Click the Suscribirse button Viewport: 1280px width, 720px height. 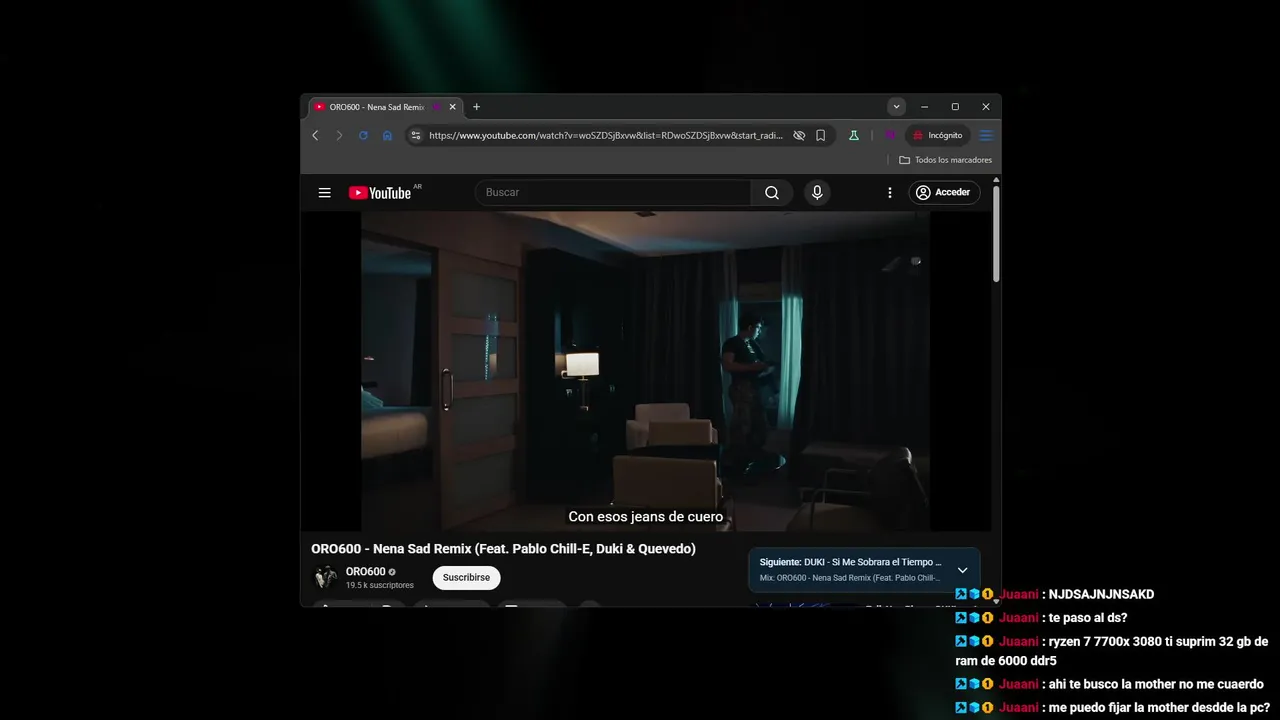(x=466, y=578)
